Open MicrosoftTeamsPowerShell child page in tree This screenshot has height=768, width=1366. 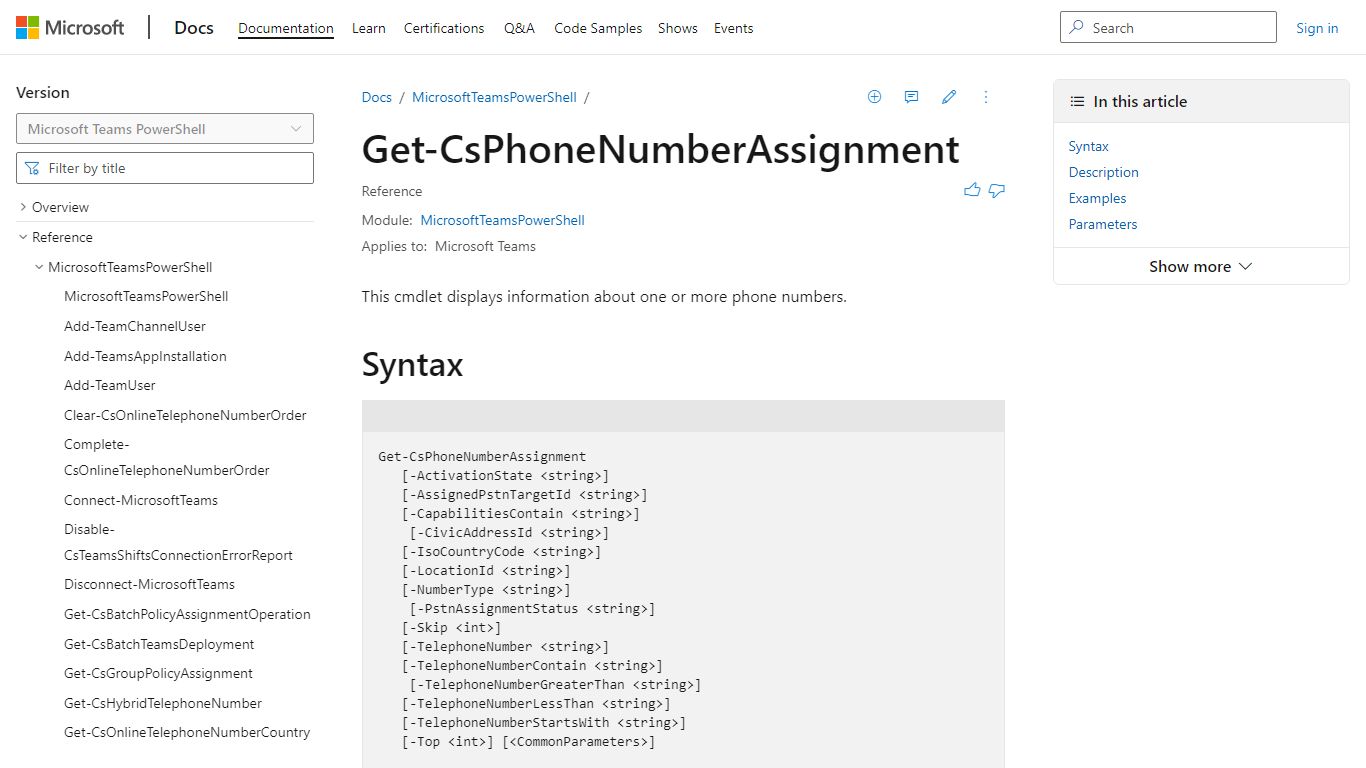click(146, 296)
